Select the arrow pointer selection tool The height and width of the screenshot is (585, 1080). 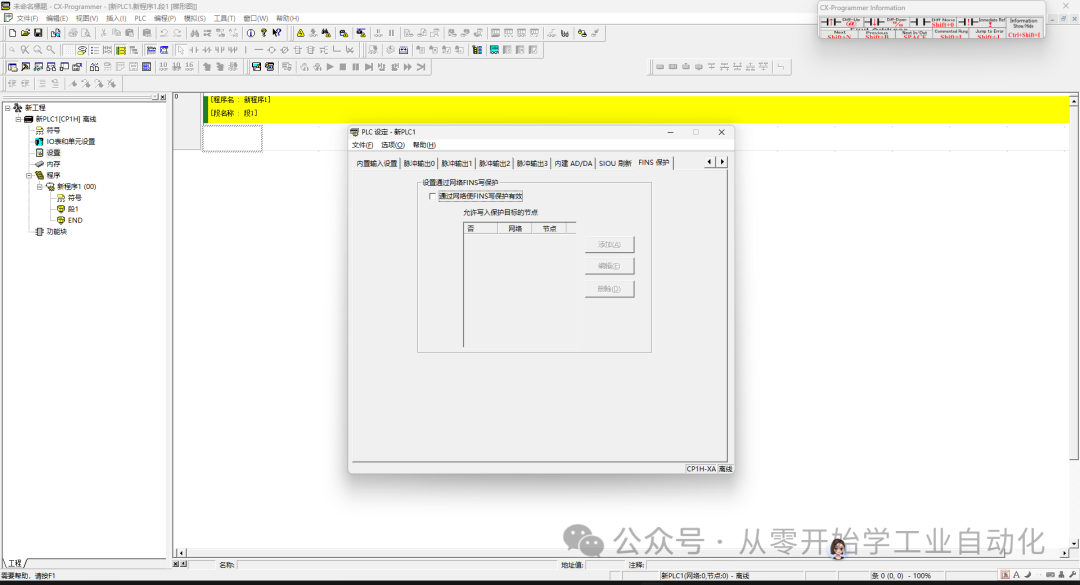[x=180, y=50]
